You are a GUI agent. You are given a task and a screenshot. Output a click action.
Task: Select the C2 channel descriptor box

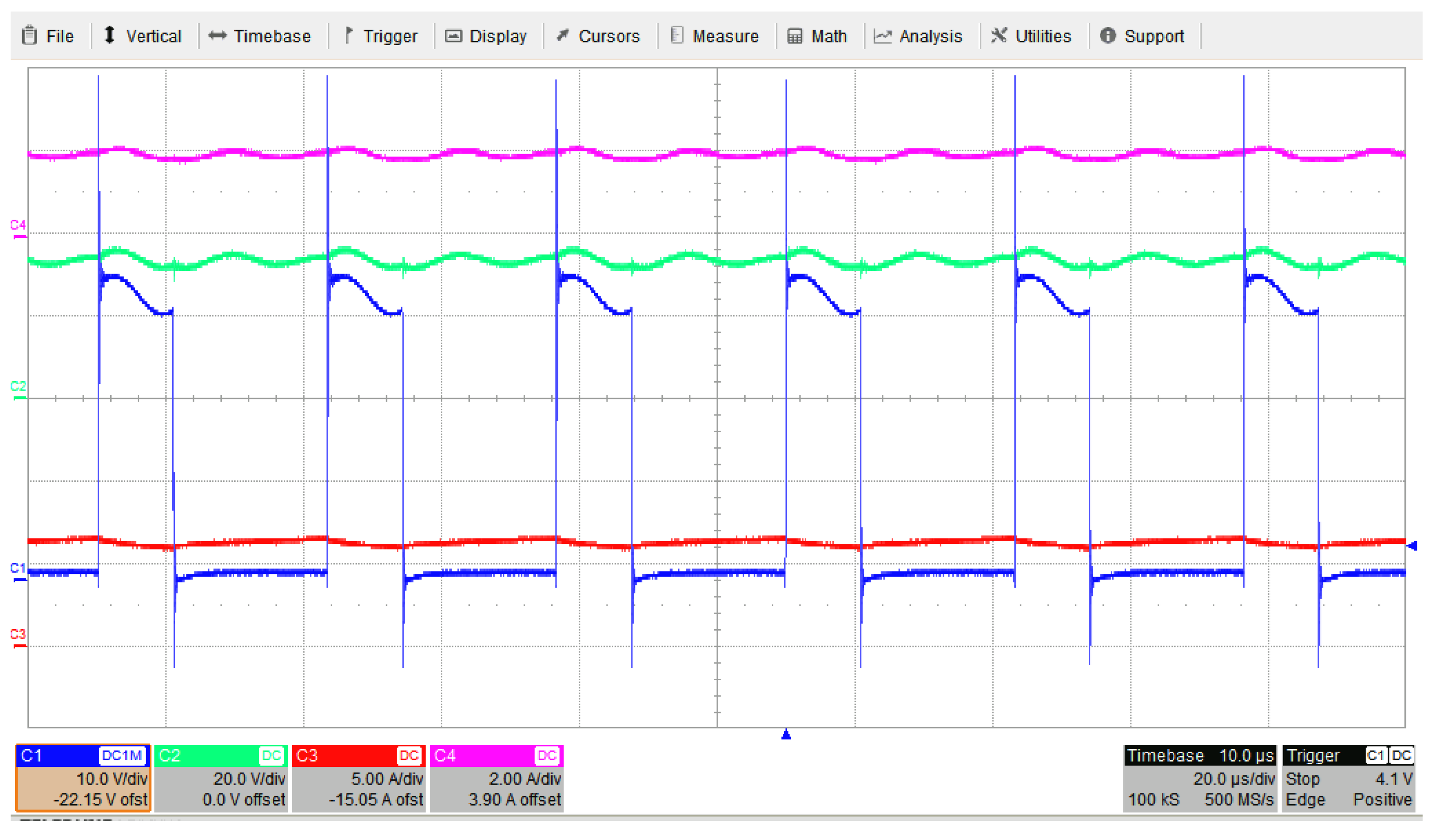pos(221,778)
